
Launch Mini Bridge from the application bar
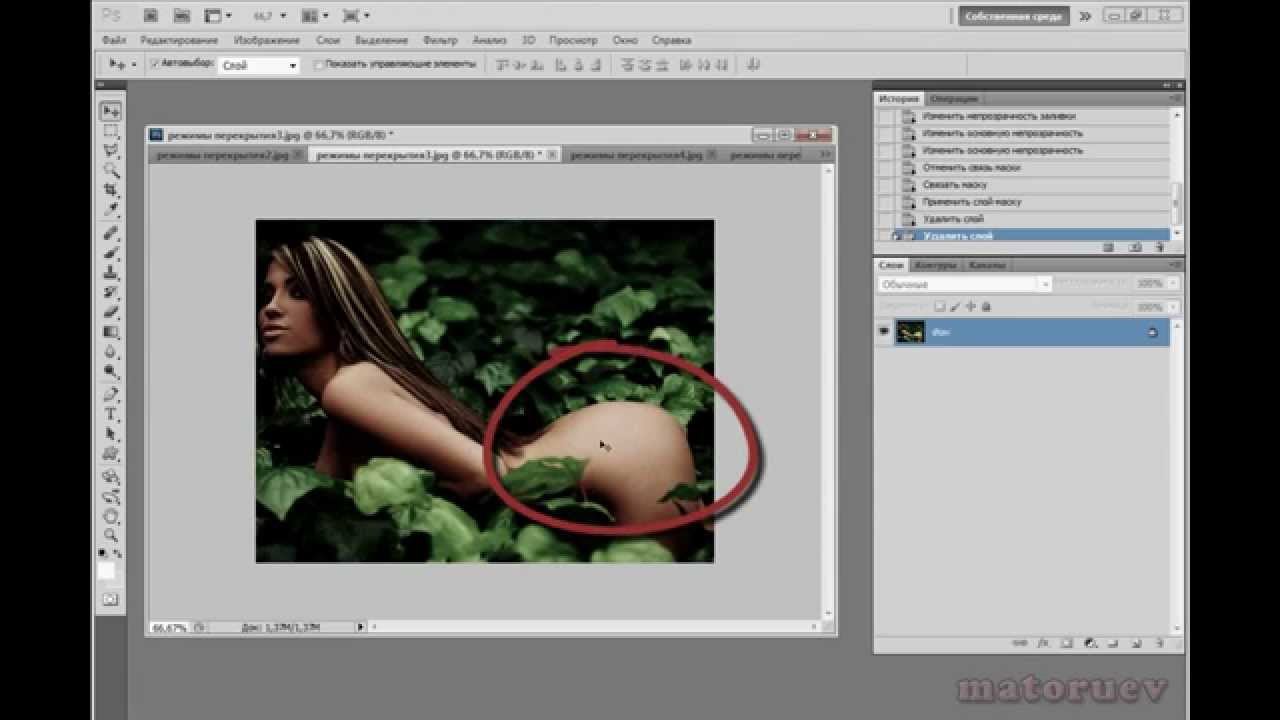(x=182, y=16)
